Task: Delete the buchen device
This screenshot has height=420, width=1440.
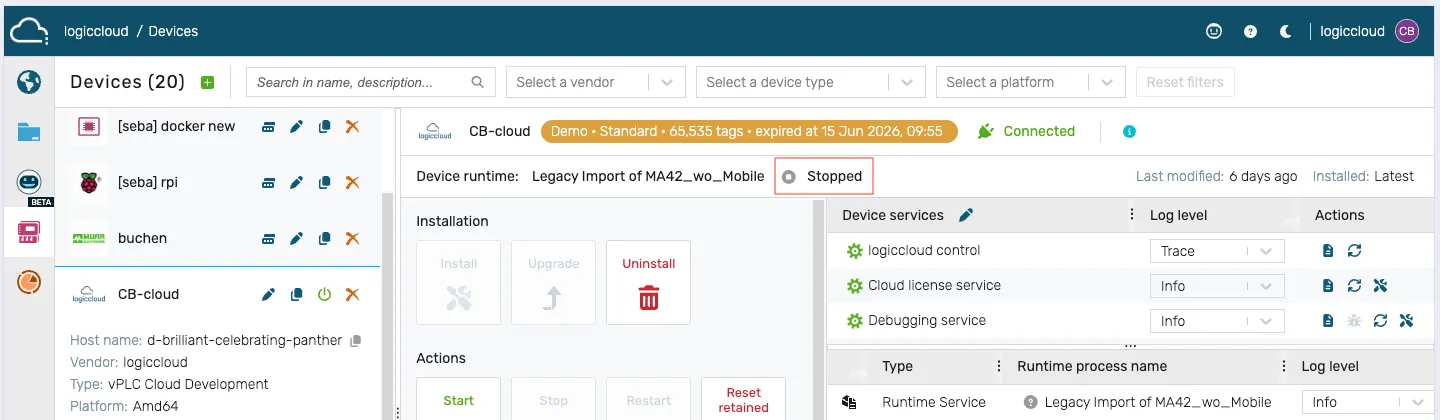Action: (352, 239)
